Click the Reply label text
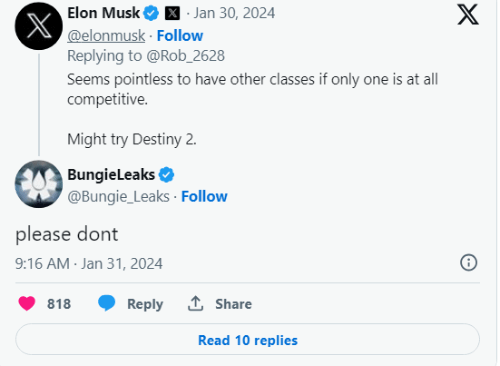500x366 pixels. 145,304
